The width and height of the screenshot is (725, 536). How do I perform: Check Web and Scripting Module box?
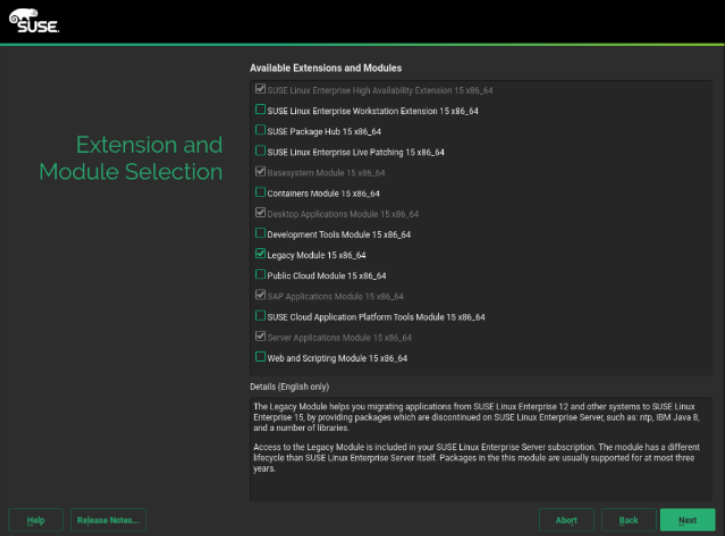coord(260,357)
